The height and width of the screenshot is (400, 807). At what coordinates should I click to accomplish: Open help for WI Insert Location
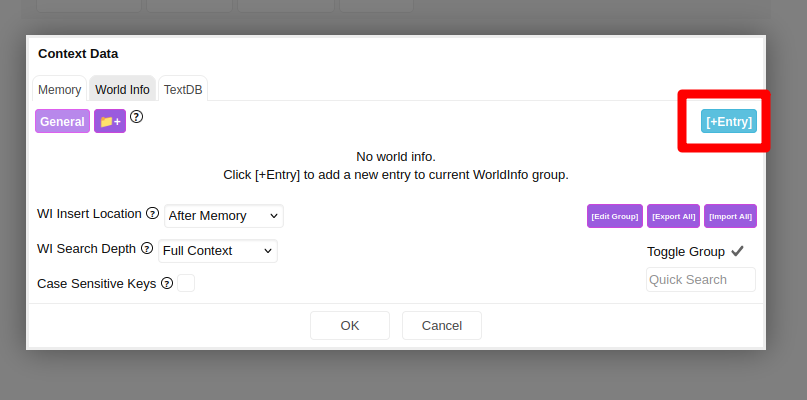click(x=153, y=213)
